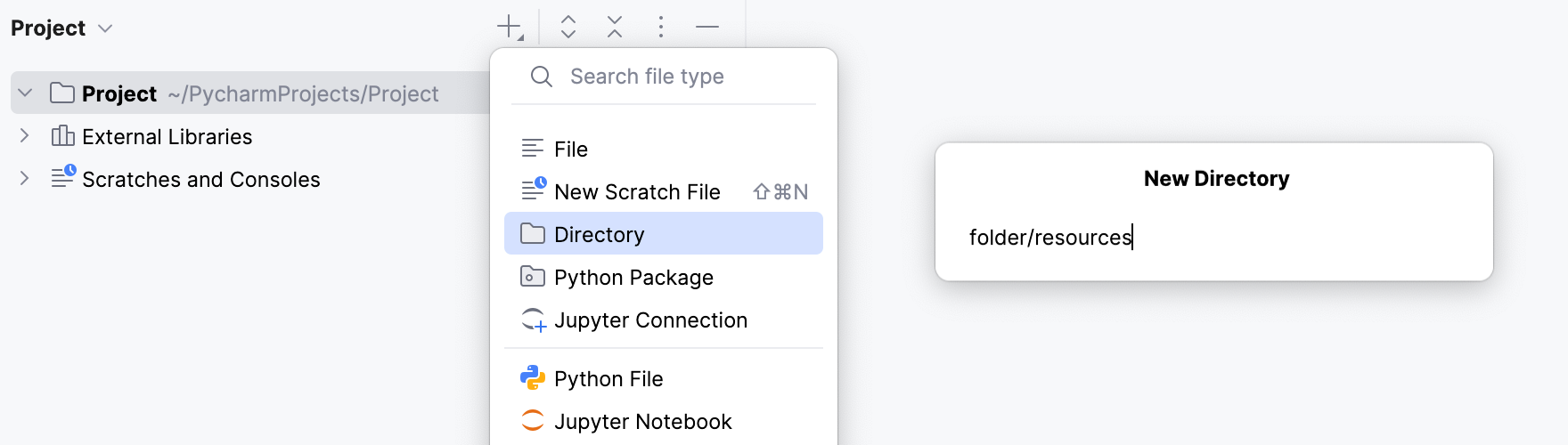1568x445 pixels.
Task: Expand the External Libraries node
Action: tap(25, 136)
